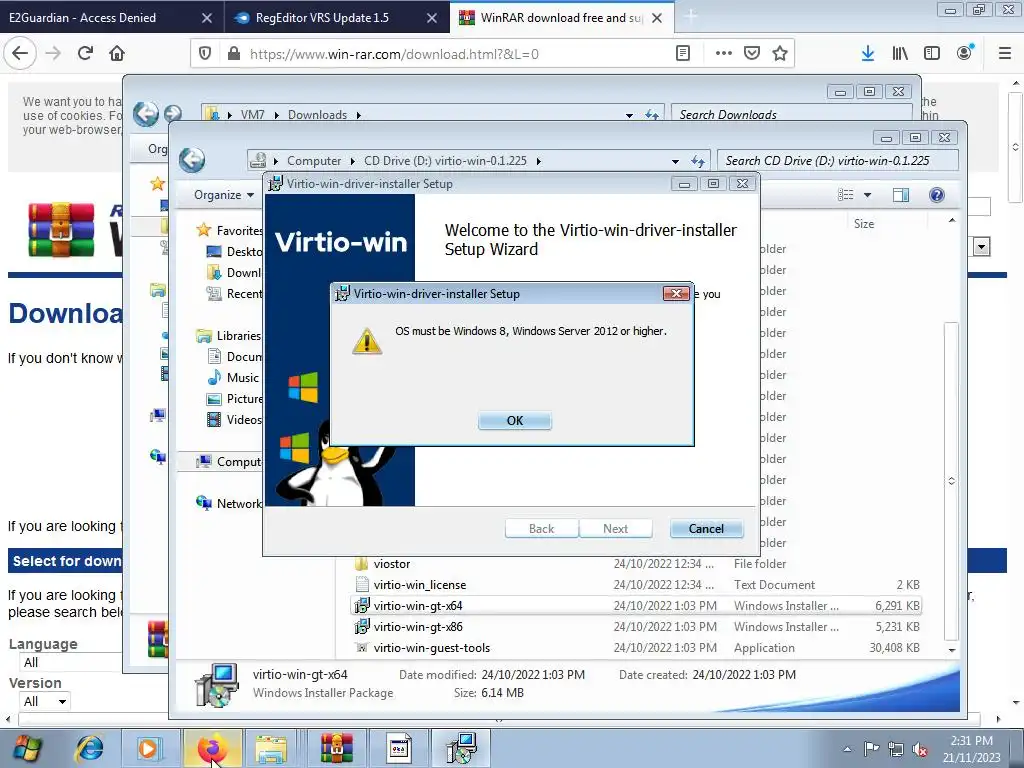
Task: Click OK in the OS requirement warning dialog
Action: (515, 421)
